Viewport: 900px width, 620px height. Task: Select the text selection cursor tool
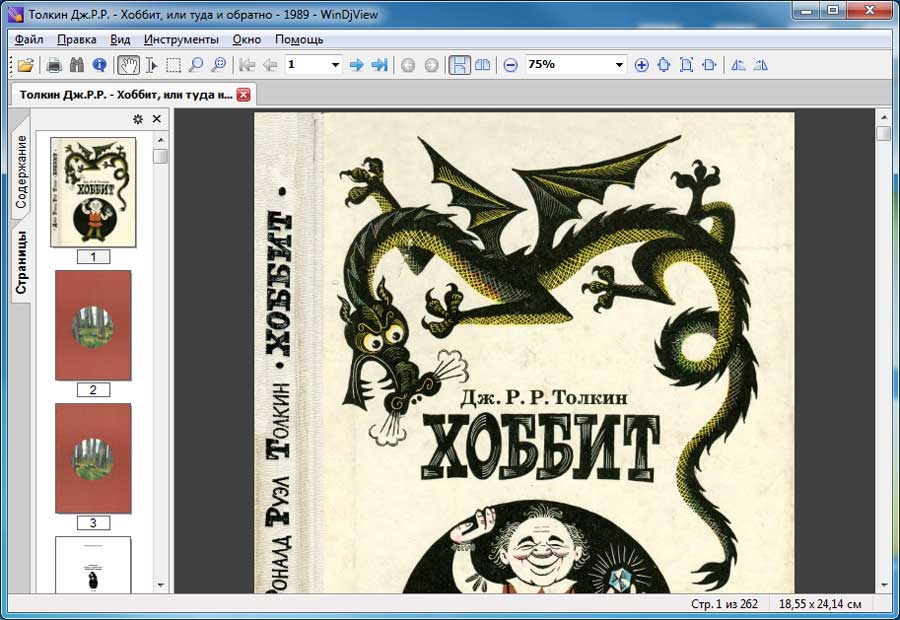click(x=151, y=65)
